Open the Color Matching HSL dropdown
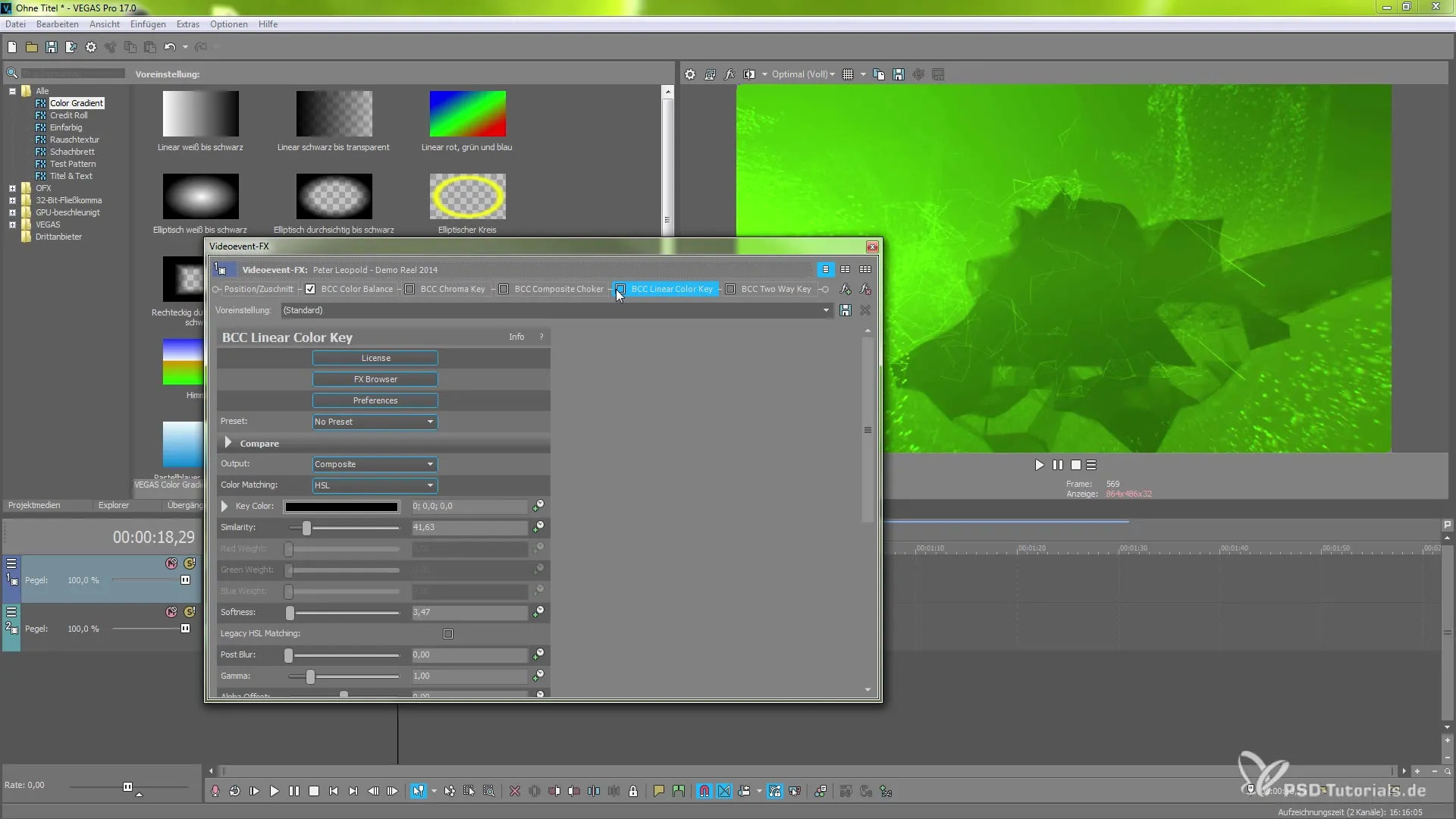This screenshot has height=819, width=1456. point(375,485)
